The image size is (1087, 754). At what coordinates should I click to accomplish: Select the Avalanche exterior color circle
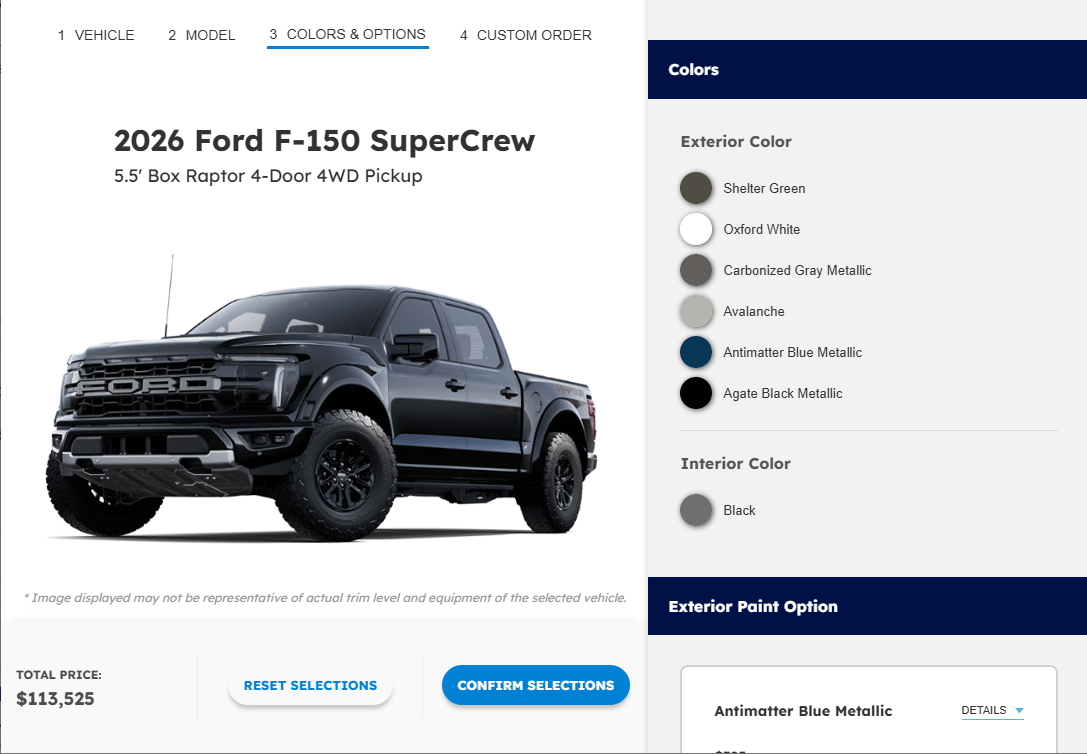click(696, 311)
